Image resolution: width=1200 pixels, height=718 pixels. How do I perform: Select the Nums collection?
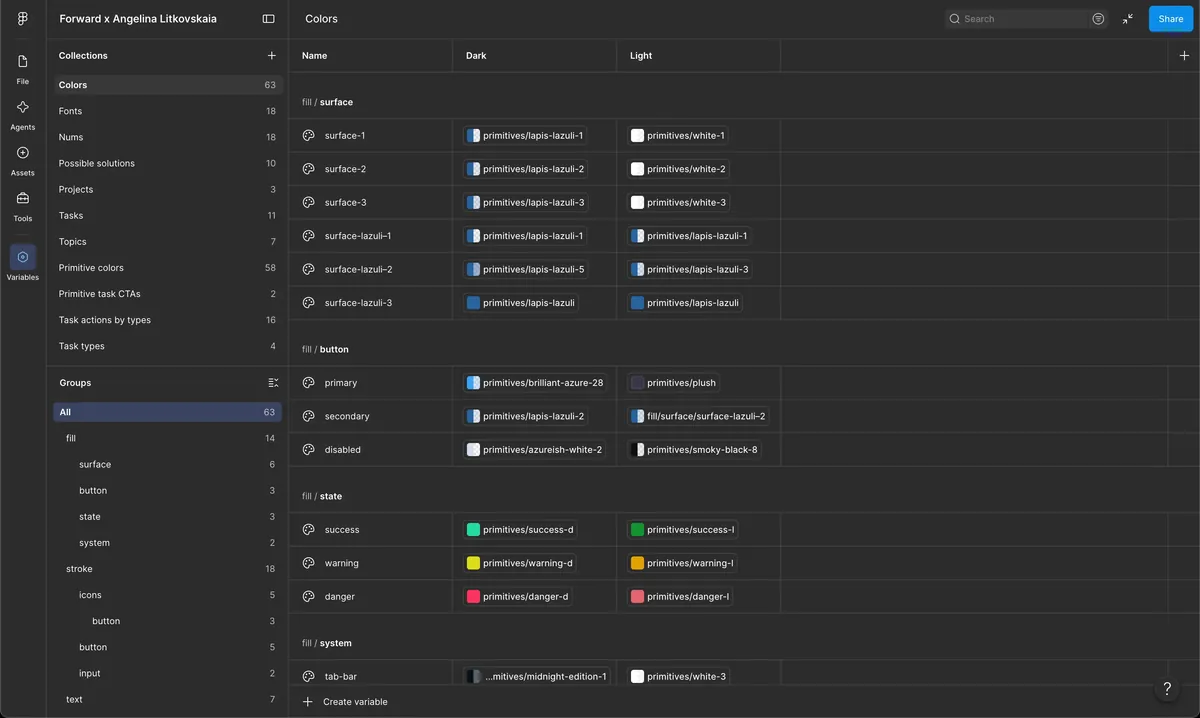click(168, 137)
